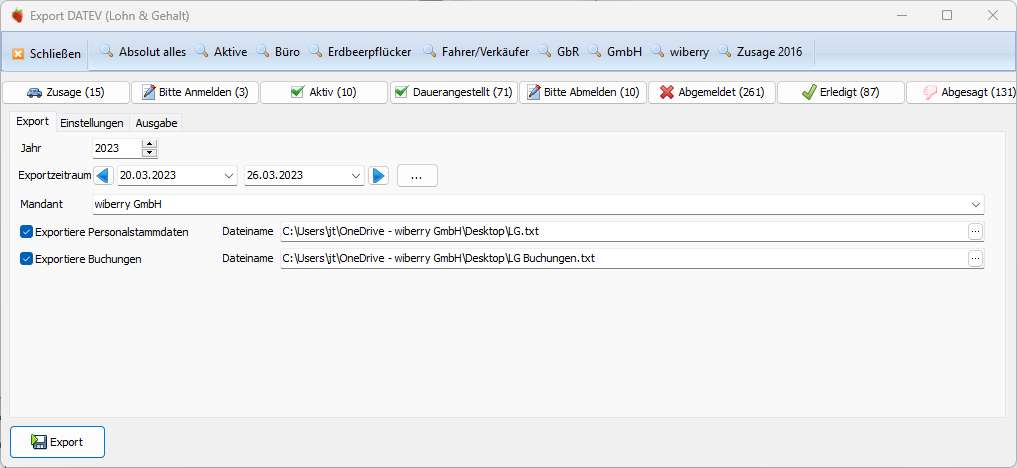Viewport: 1017px width, 468px height.
Task: Increase the Jahr value with up arrow
Action: [150, 144]
